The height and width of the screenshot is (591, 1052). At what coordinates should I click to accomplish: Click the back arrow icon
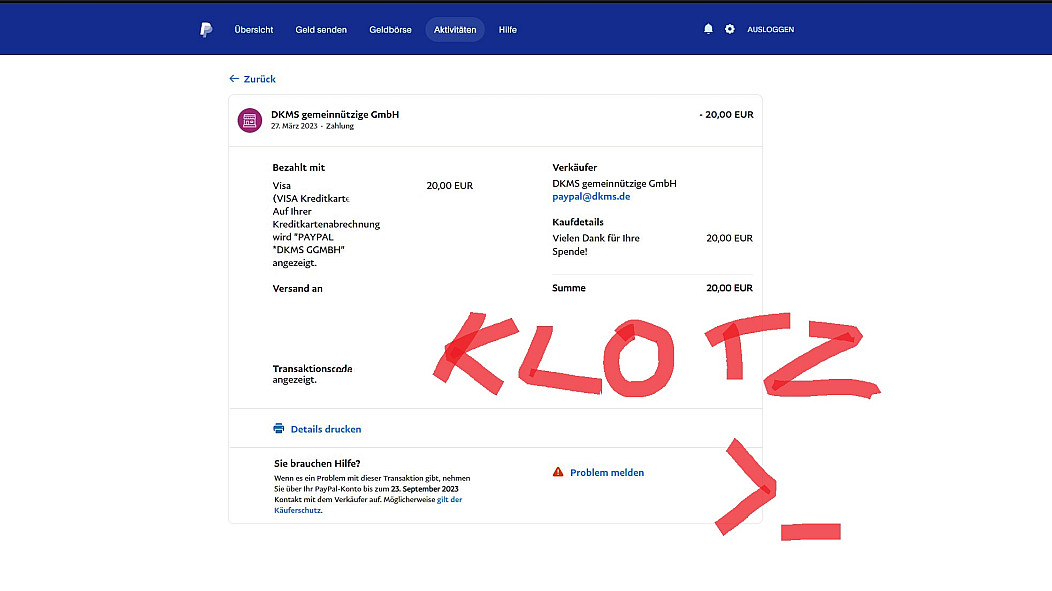(x=234, y=78)
